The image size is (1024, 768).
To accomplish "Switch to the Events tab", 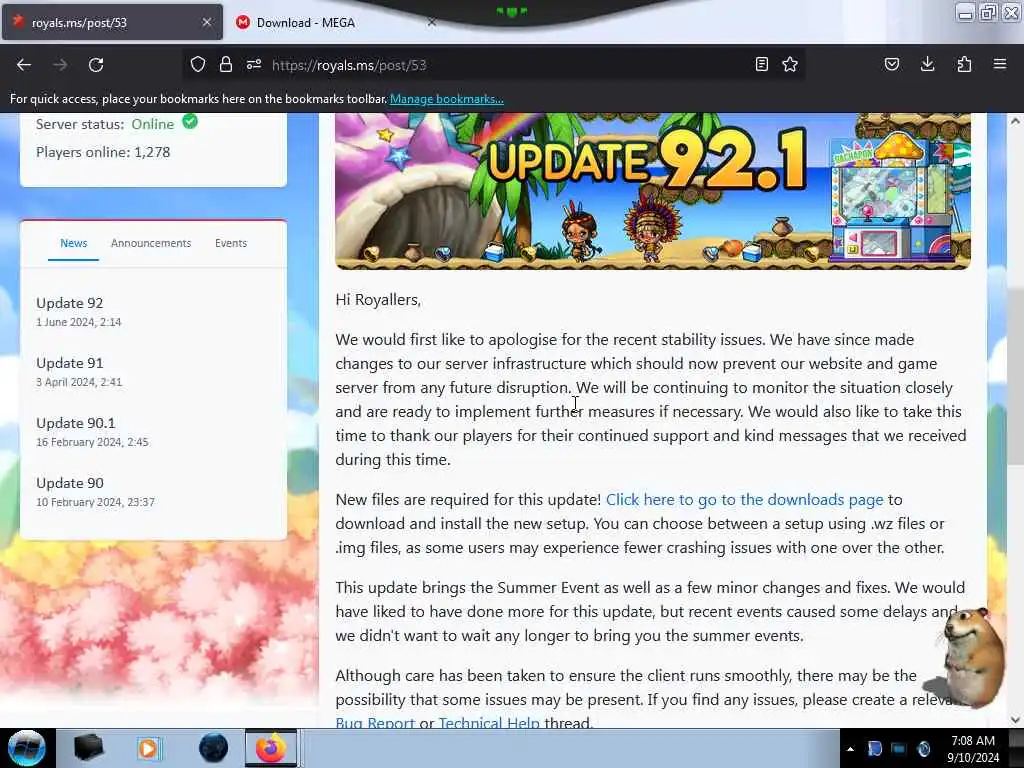I will click(x=231, y=243).
